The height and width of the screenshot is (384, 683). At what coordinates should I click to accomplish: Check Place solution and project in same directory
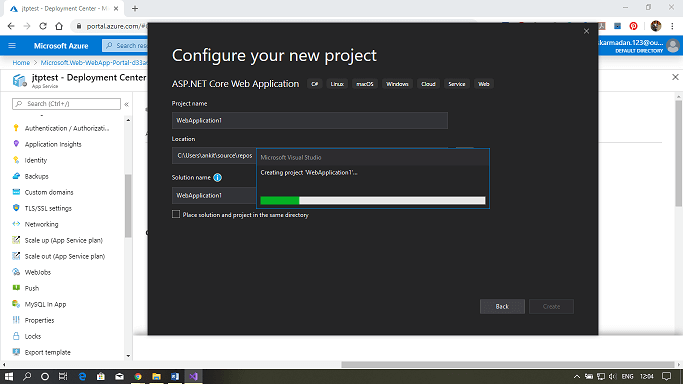point(176,214)
